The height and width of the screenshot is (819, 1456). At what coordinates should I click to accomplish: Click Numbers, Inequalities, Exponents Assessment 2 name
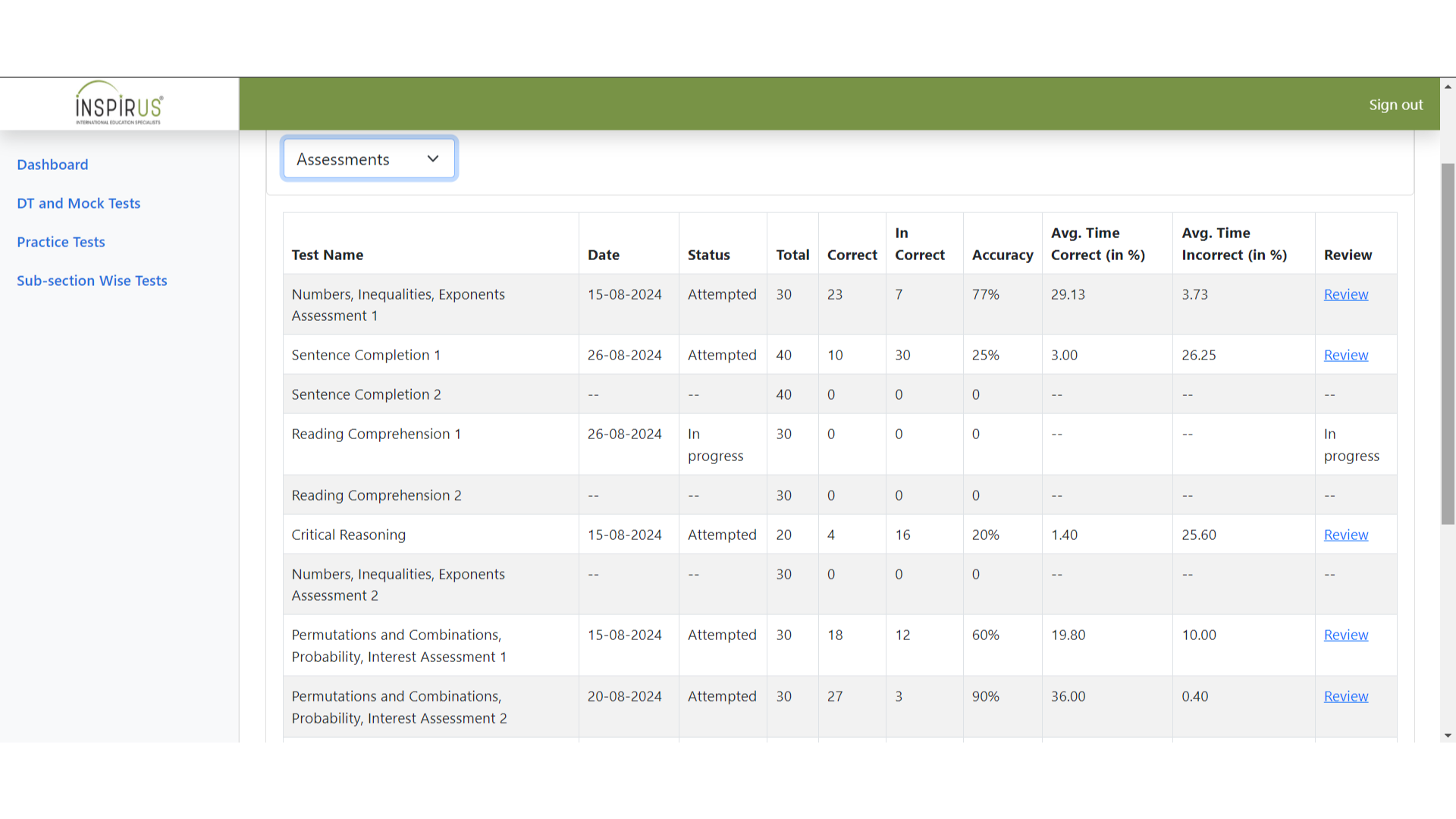point(398,585)
